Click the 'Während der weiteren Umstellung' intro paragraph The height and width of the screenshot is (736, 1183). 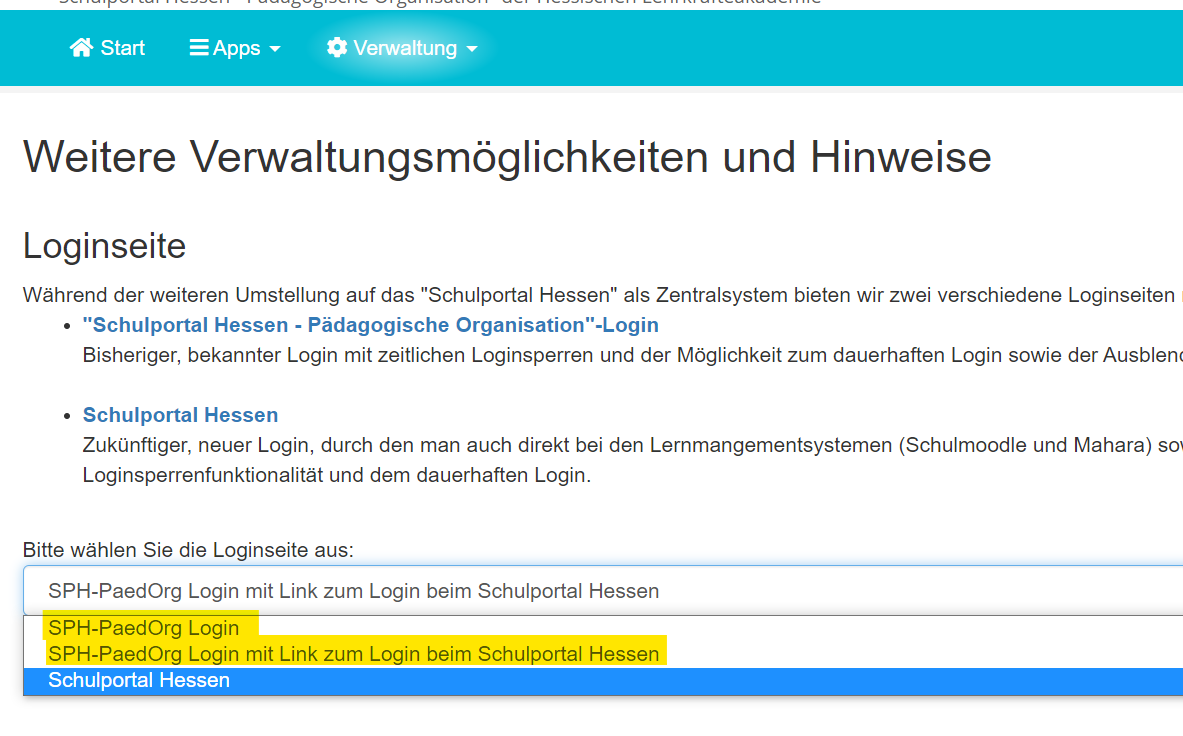click(x=598, y=295)
